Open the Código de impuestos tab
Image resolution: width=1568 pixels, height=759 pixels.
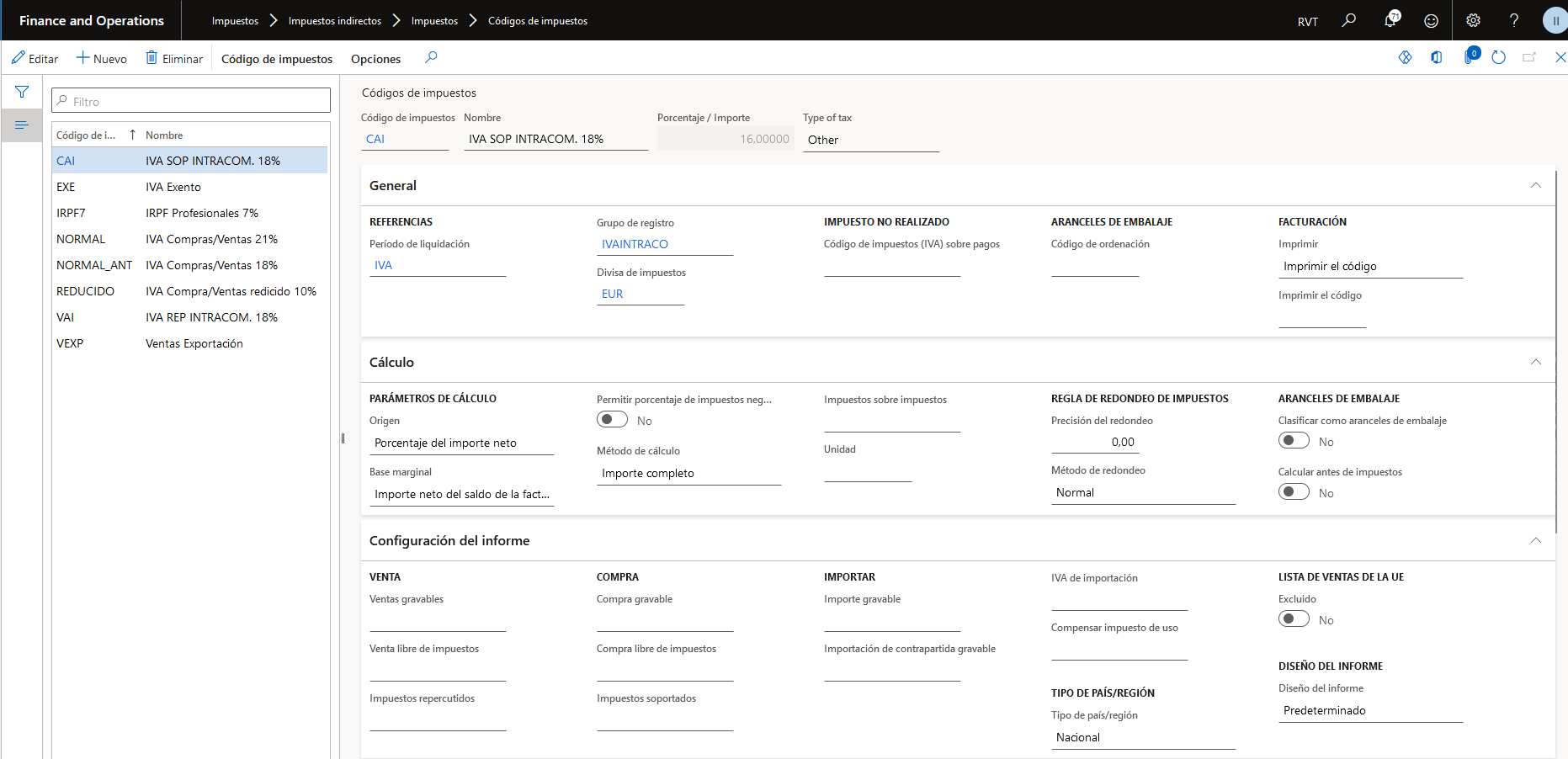pyautogui.click(x=277, y=59)
